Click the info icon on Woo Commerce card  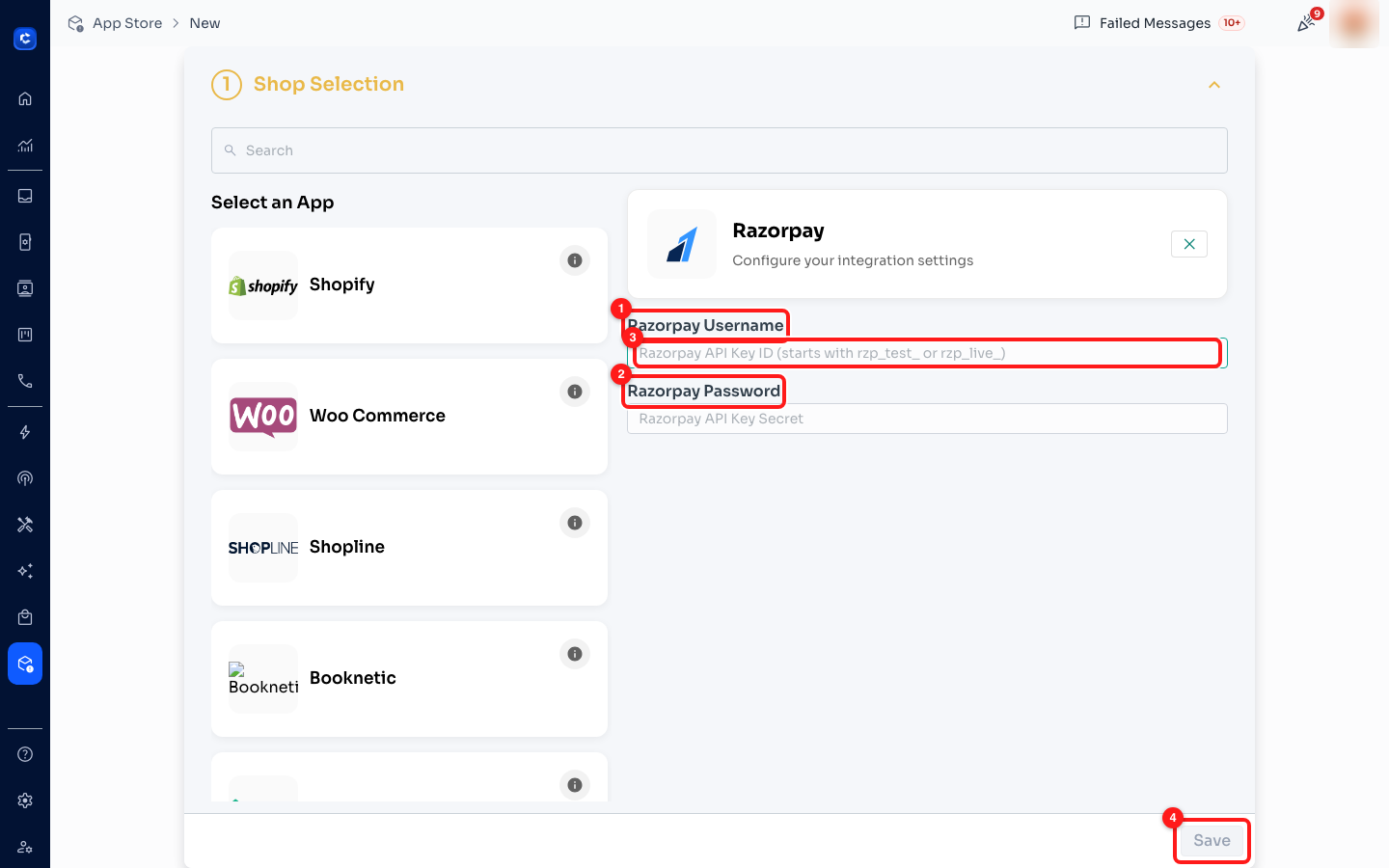[575, 392]
